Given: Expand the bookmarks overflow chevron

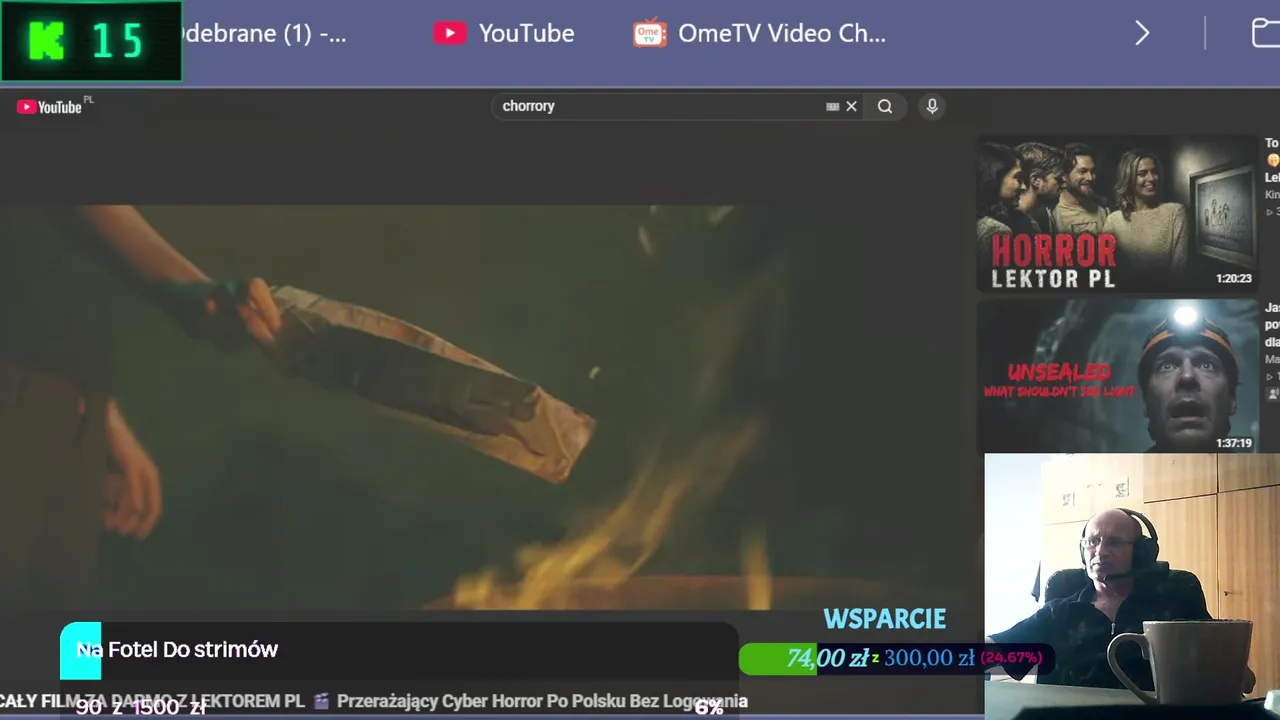Looking at the screenshot, I should (1142, 33).
